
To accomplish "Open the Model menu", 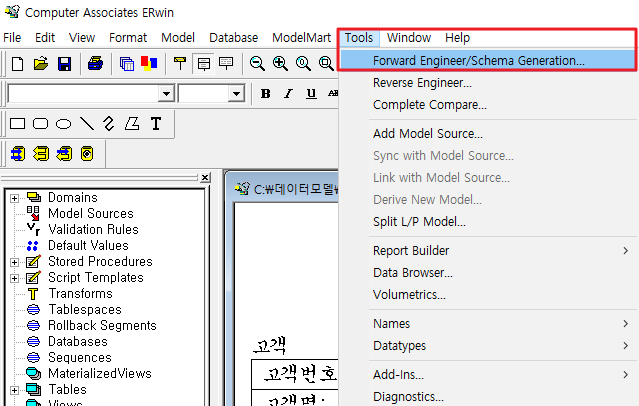I will click(178, 38).
